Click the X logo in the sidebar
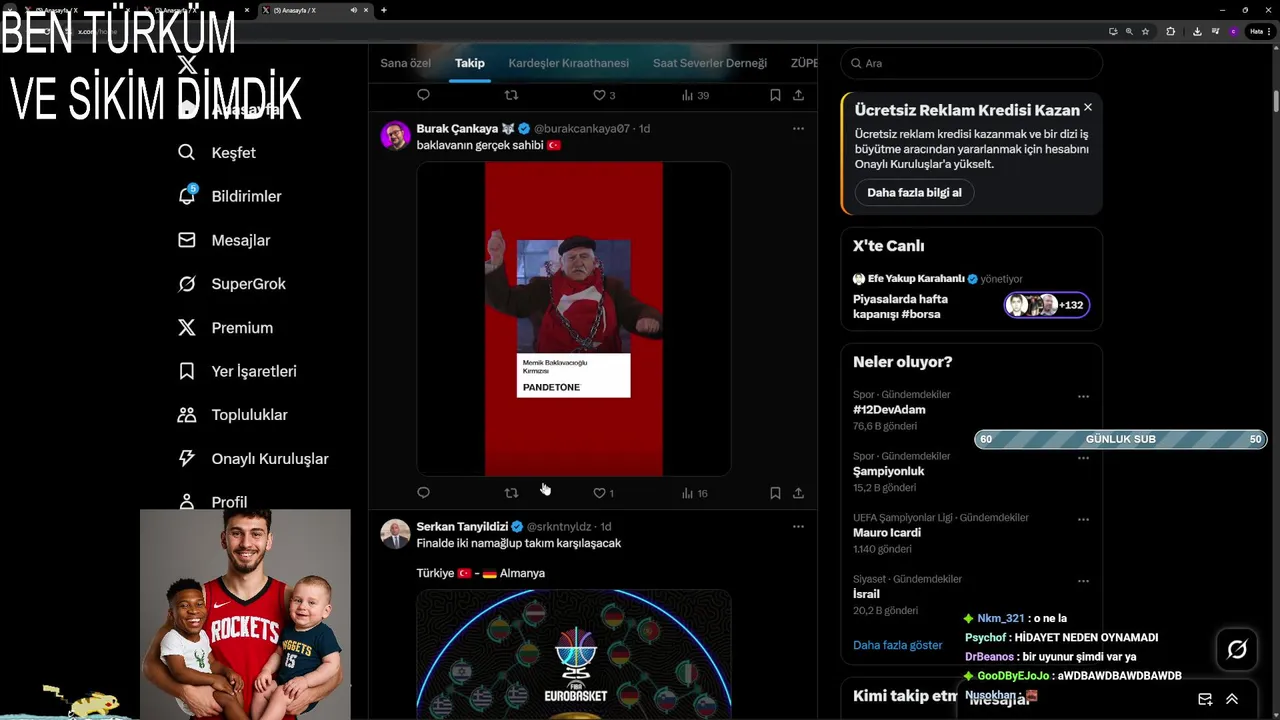The width and height of the screenshot is (1280, 720). point(187,65)
